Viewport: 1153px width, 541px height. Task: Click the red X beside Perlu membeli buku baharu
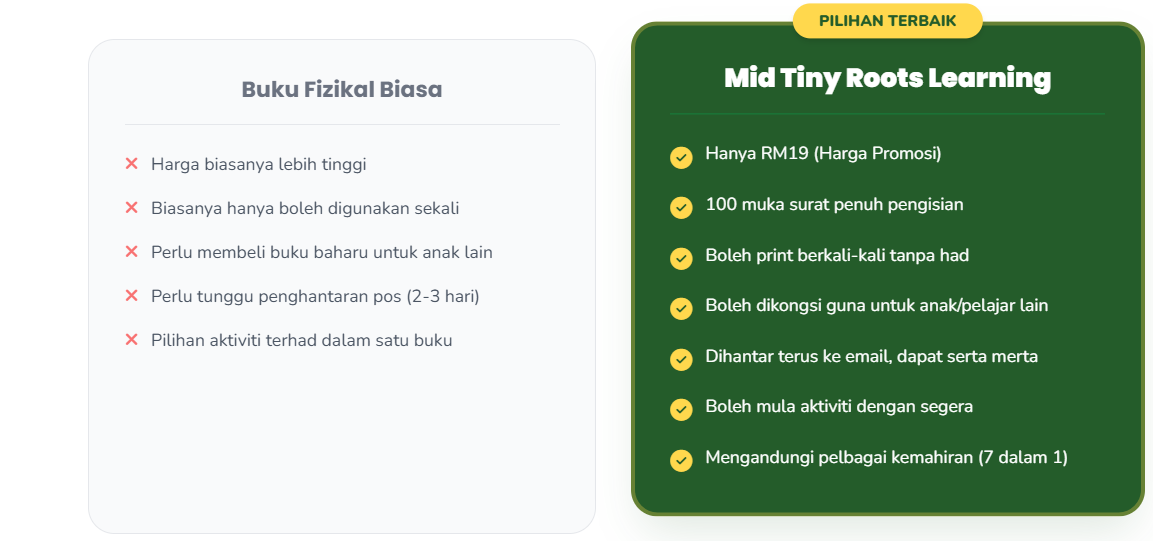coord(132,251)
